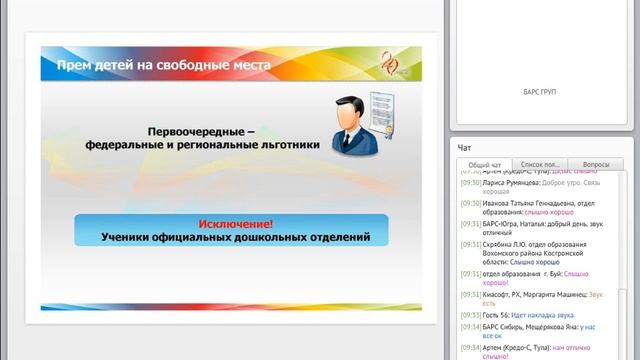Click the 'Чат' panel title
This screenshot has height=360, width=640.
[464, 148]
